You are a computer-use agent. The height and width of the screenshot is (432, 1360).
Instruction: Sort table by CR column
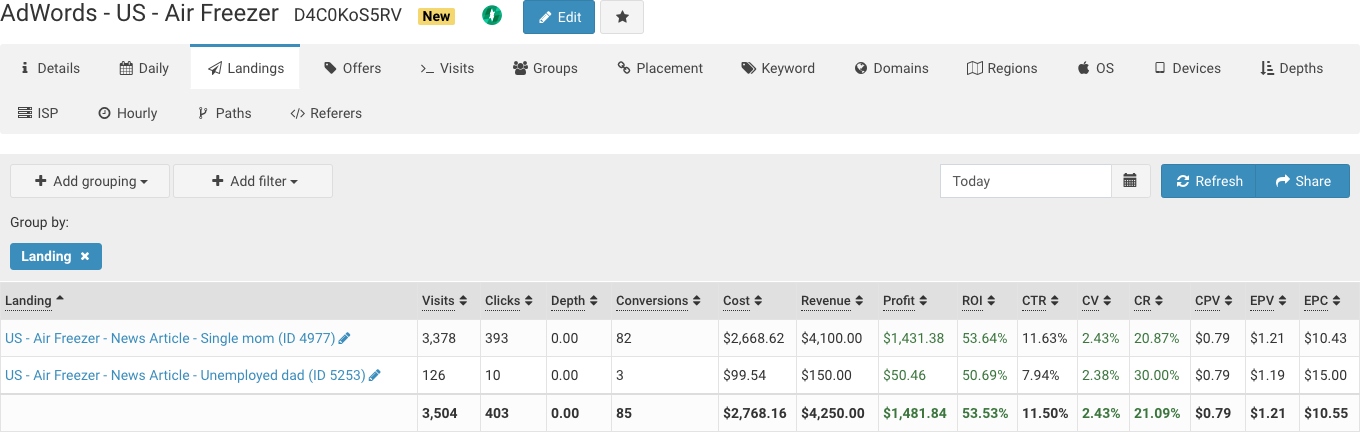[1148, 300]
